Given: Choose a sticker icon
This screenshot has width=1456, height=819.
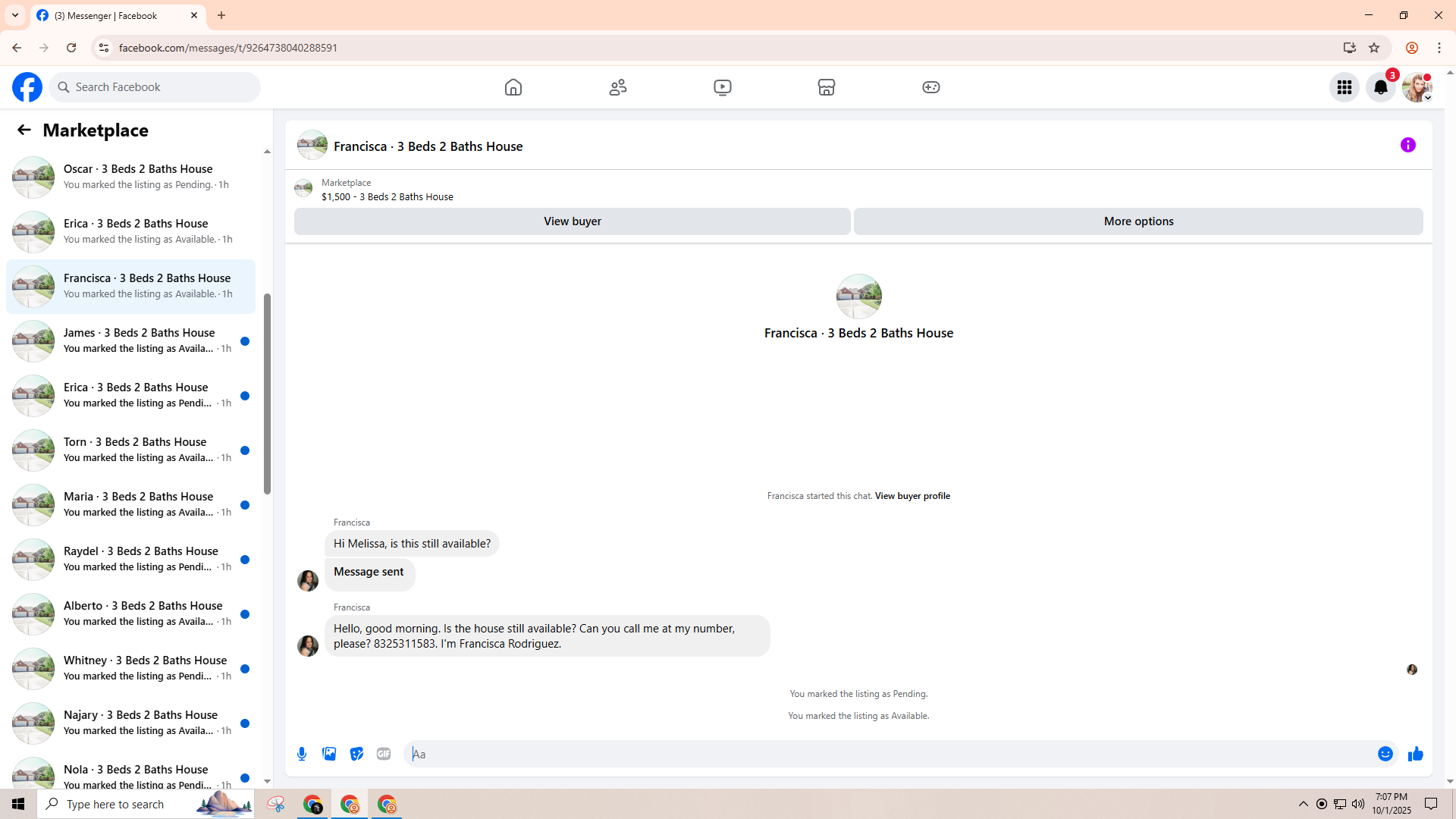Looking at the screenshot, I should pyautogui.click(x=356, y=754).
